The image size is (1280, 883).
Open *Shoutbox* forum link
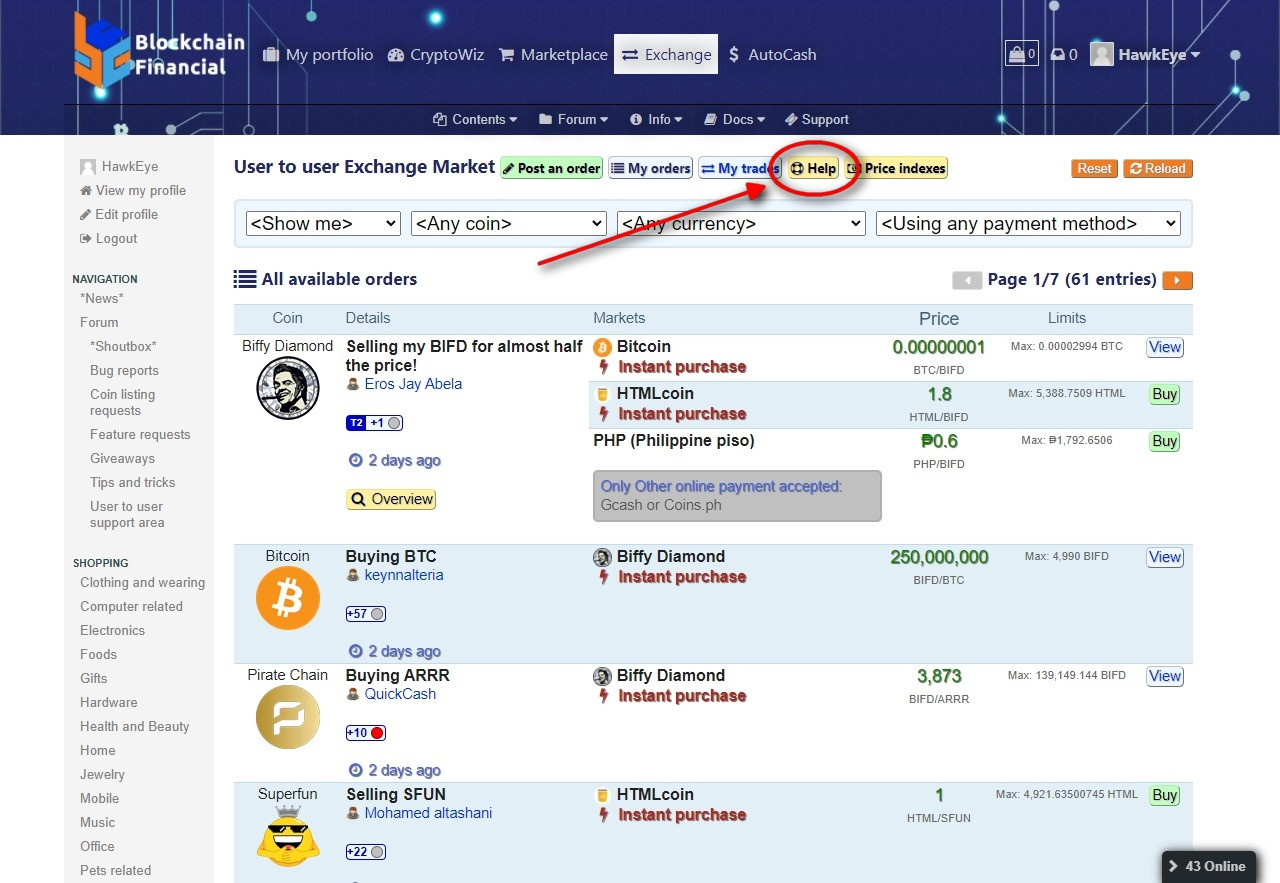pyautogui.click(x=123, y=346)
